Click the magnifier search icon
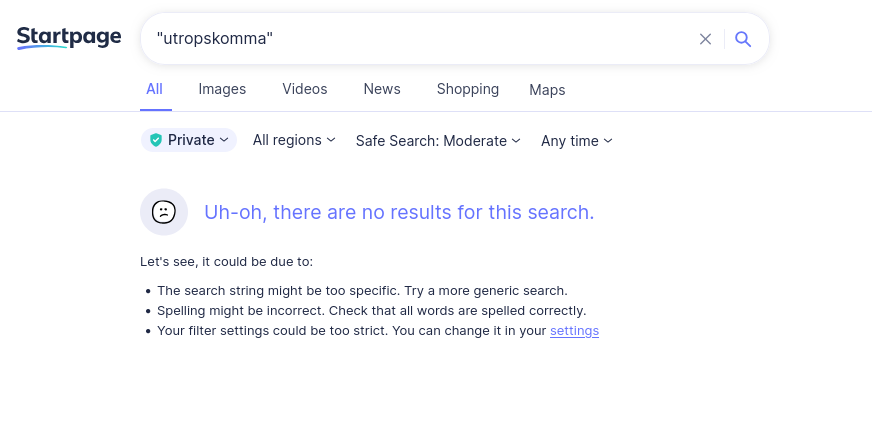The image size is (872, 433). [x=743, y=39]
